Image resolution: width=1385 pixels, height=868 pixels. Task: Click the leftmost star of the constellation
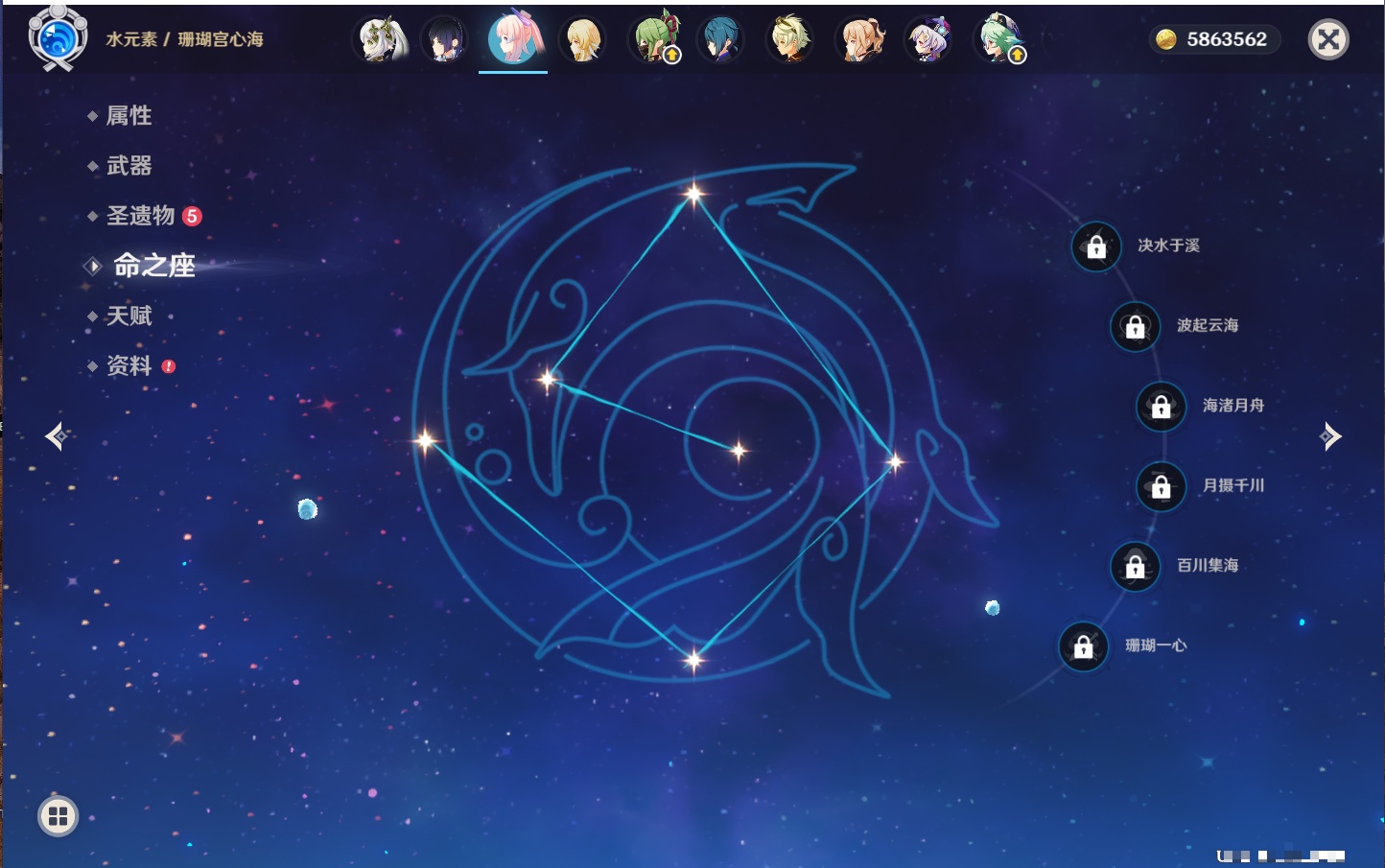pos(425,441)
